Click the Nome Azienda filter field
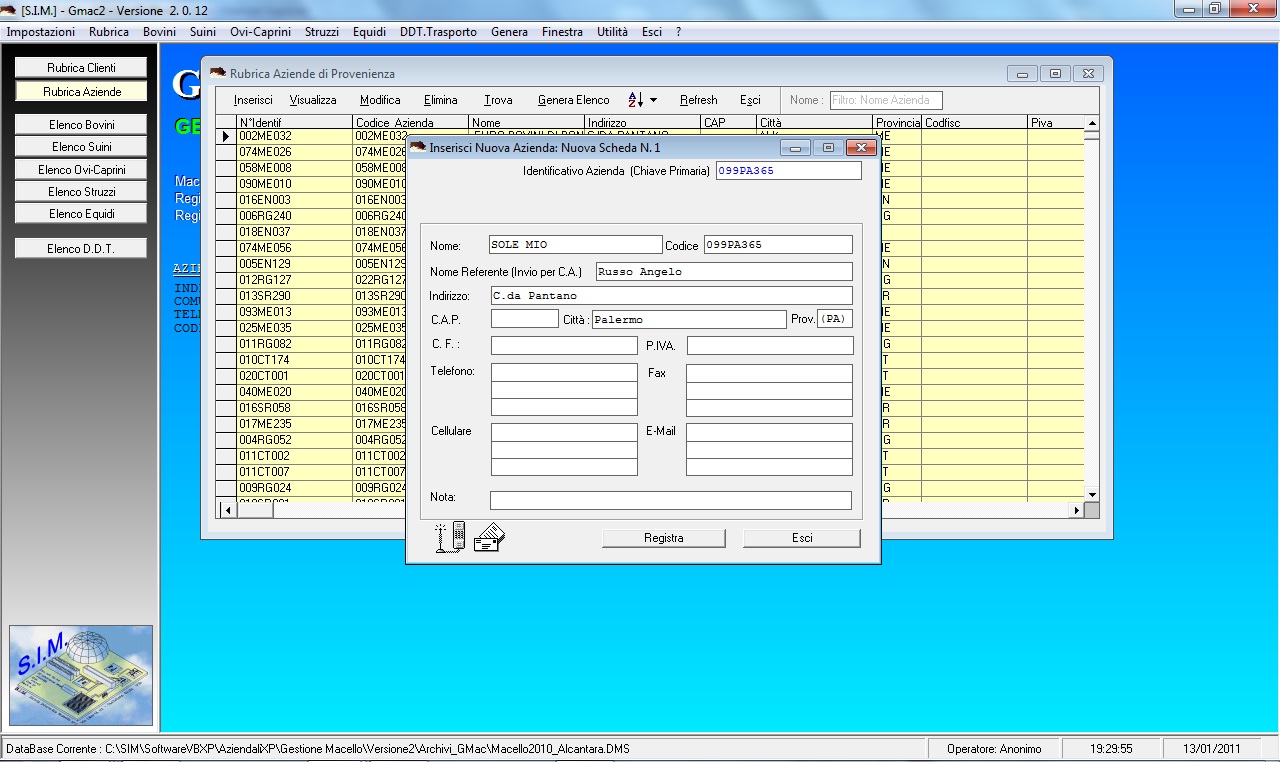Screen dimensions: 1280x762 (x=885, y=100)
